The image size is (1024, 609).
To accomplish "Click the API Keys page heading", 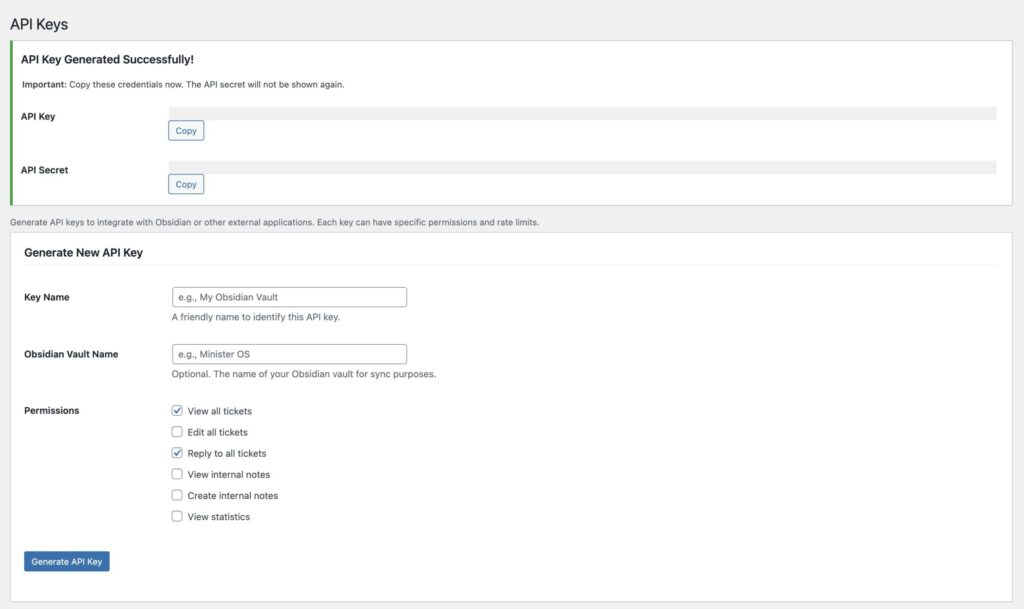I will 39,23.
